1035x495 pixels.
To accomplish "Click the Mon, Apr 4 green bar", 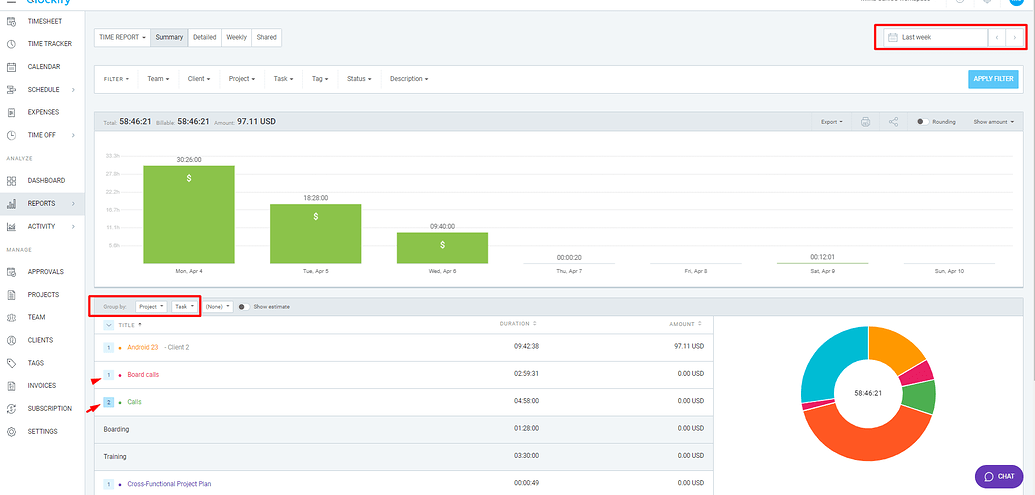I will pos(189,214).
